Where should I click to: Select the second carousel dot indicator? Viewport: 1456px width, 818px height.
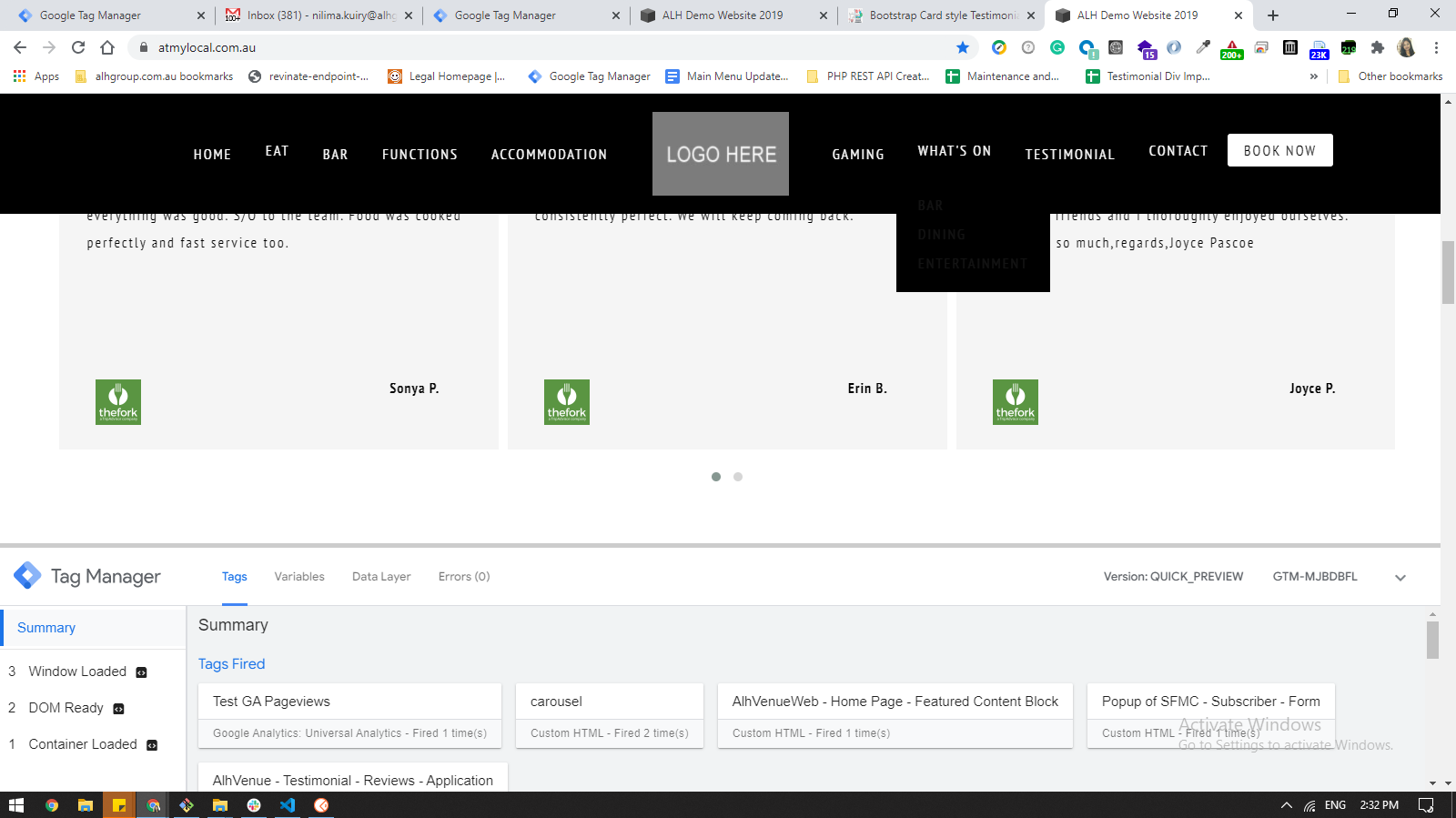click(738, 477)
